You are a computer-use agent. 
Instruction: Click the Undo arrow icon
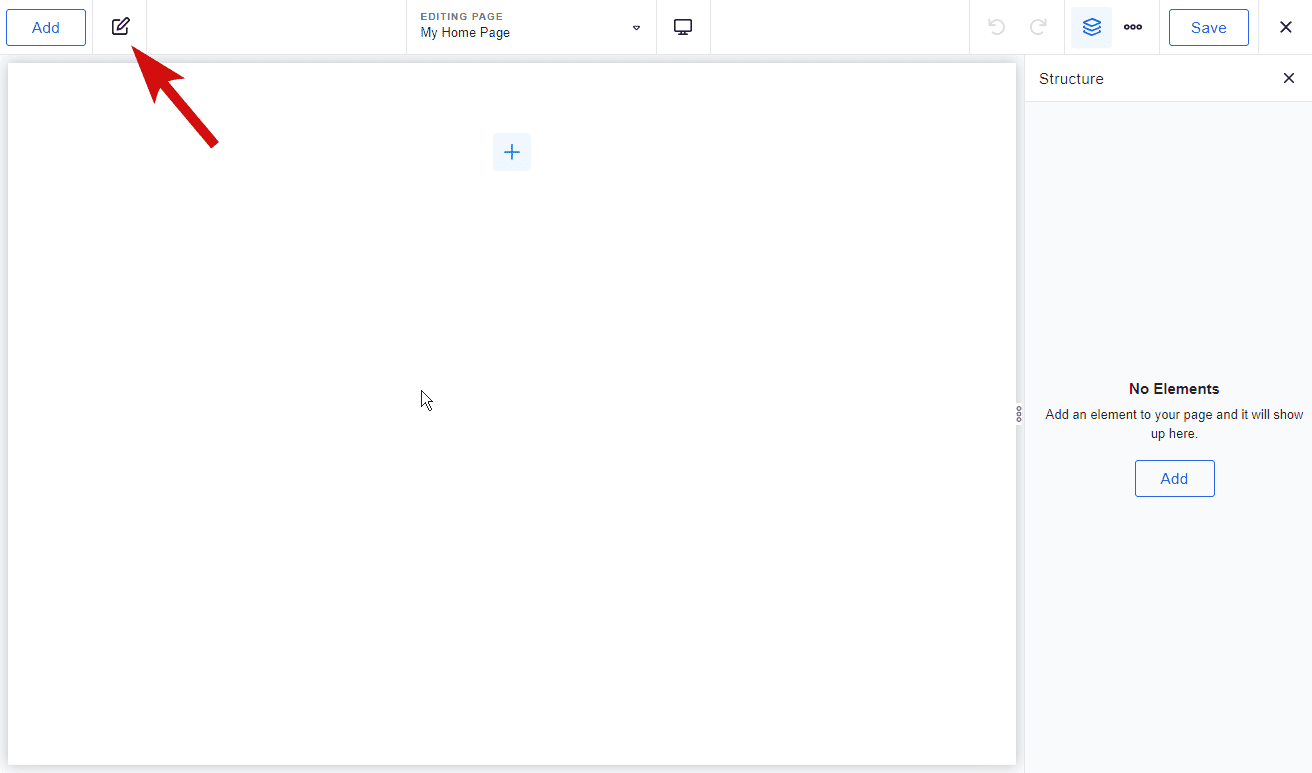click(x=996, y=27)
